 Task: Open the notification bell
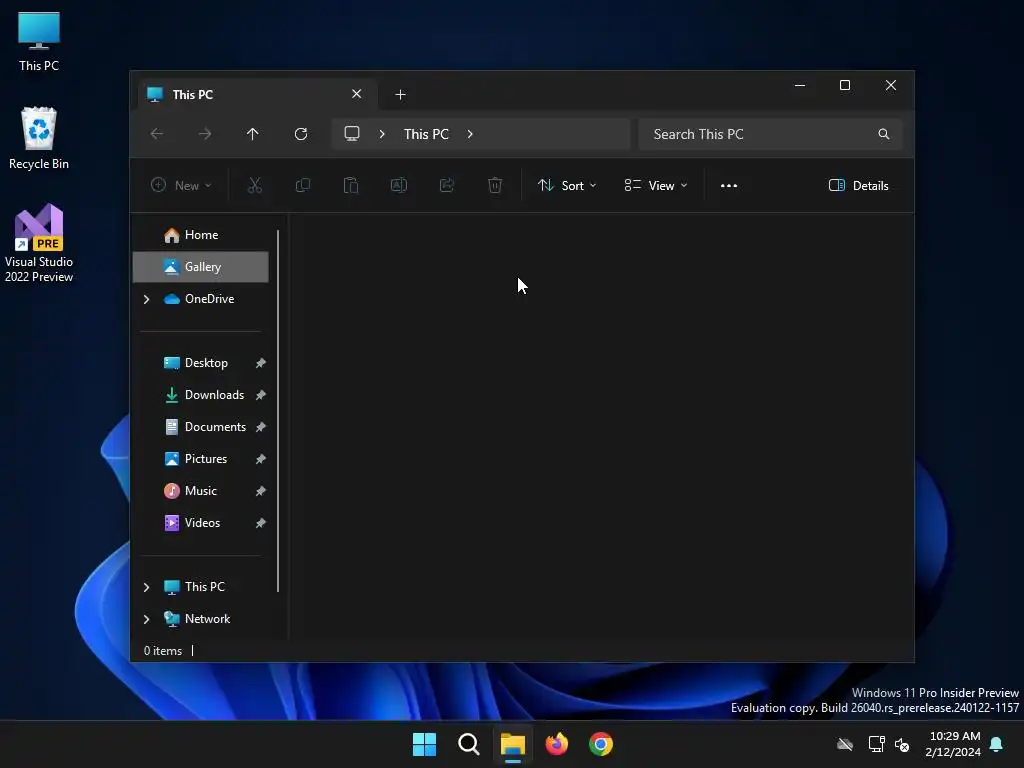click(996, 744)
